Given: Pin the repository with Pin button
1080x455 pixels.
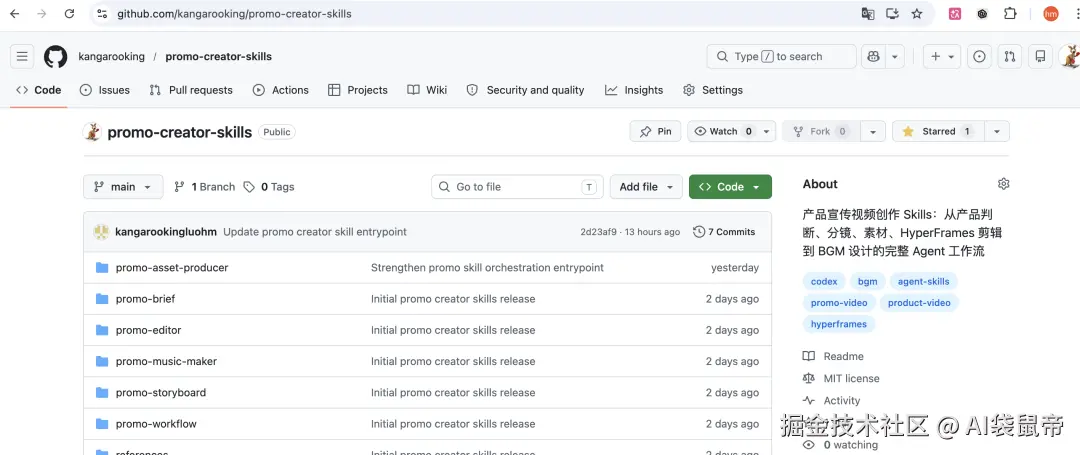Looking at the screenshot, I should [655, 131].
